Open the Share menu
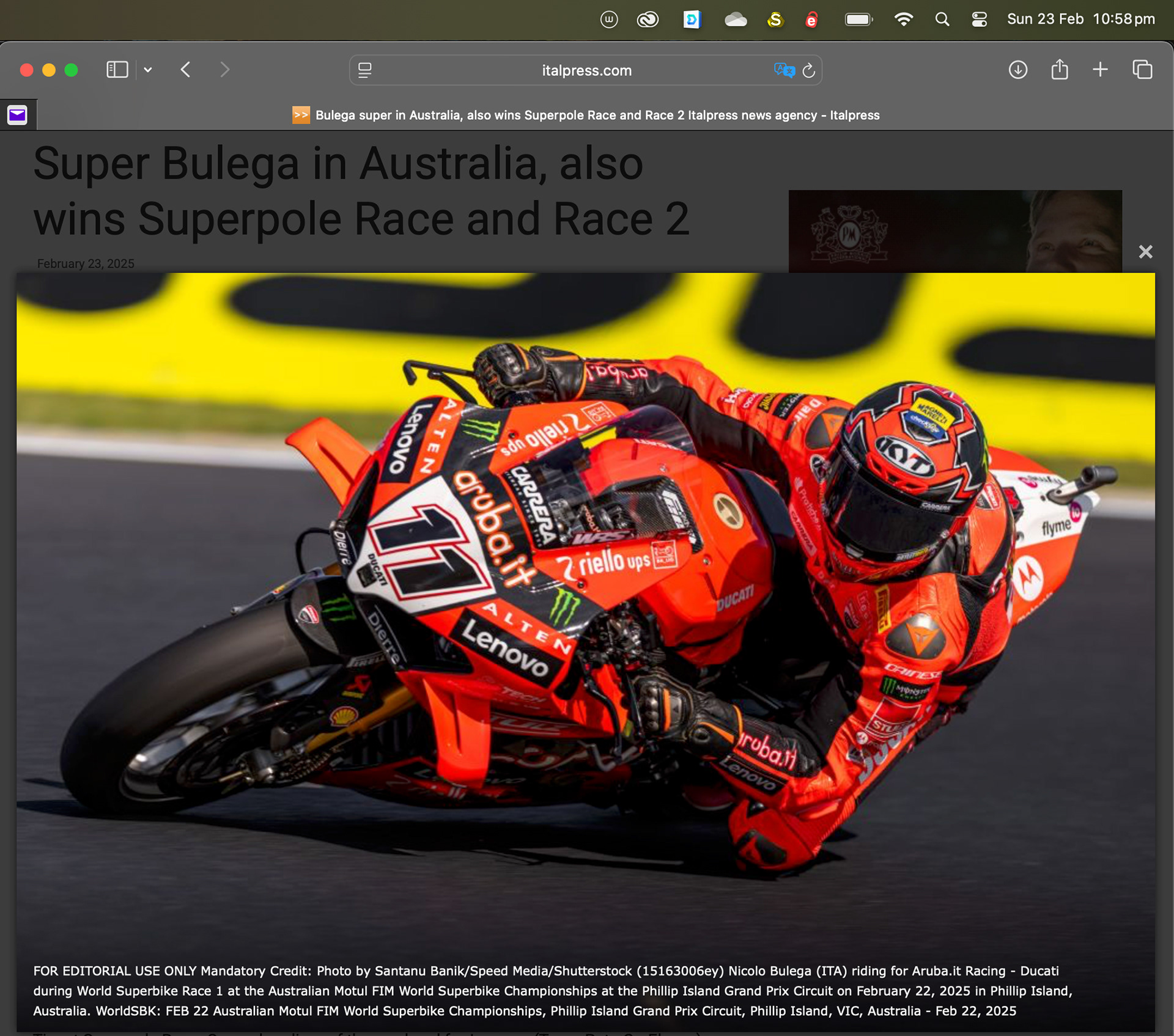 [1060, 70]
